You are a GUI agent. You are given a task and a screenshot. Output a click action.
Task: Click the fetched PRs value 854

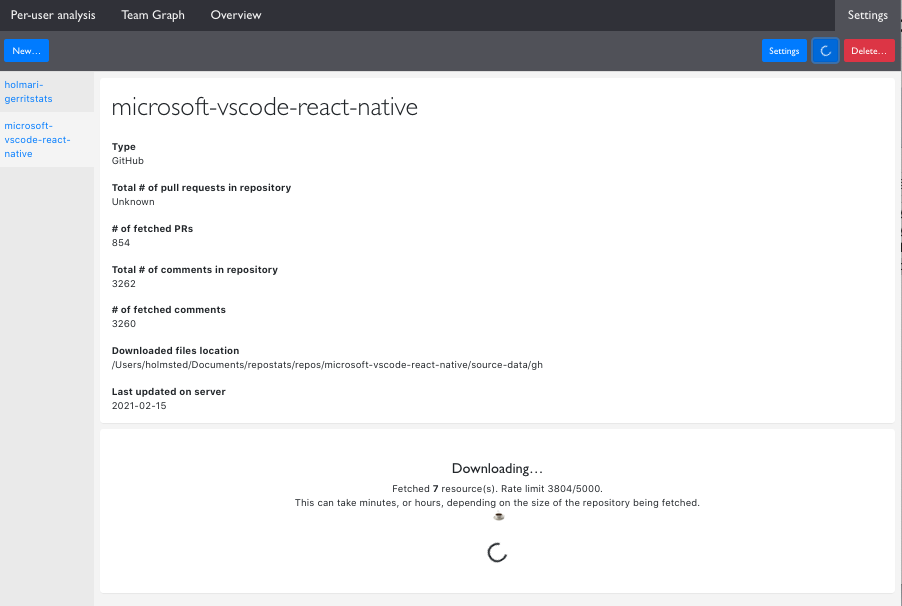tap(121, 242)
